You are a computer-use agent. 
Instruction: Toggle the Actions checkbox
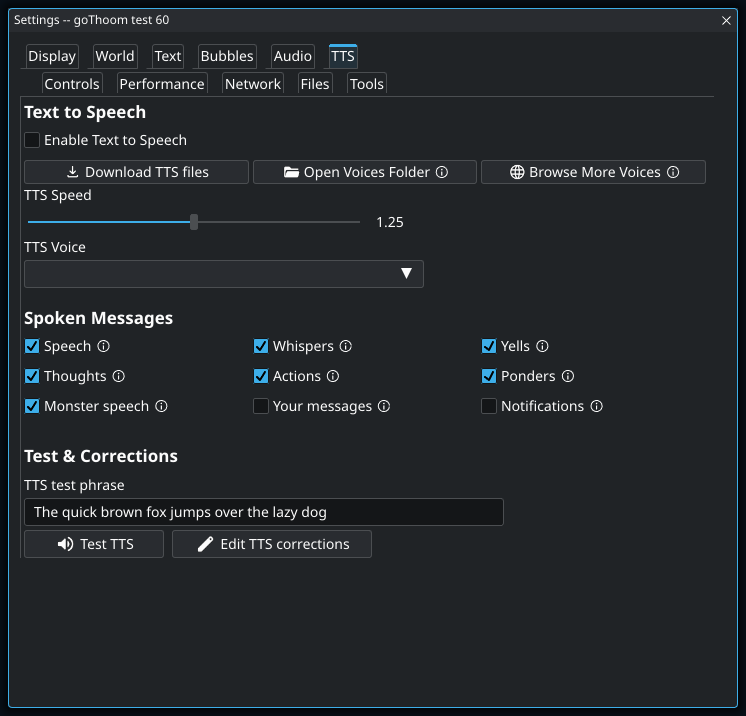[261, 376]
